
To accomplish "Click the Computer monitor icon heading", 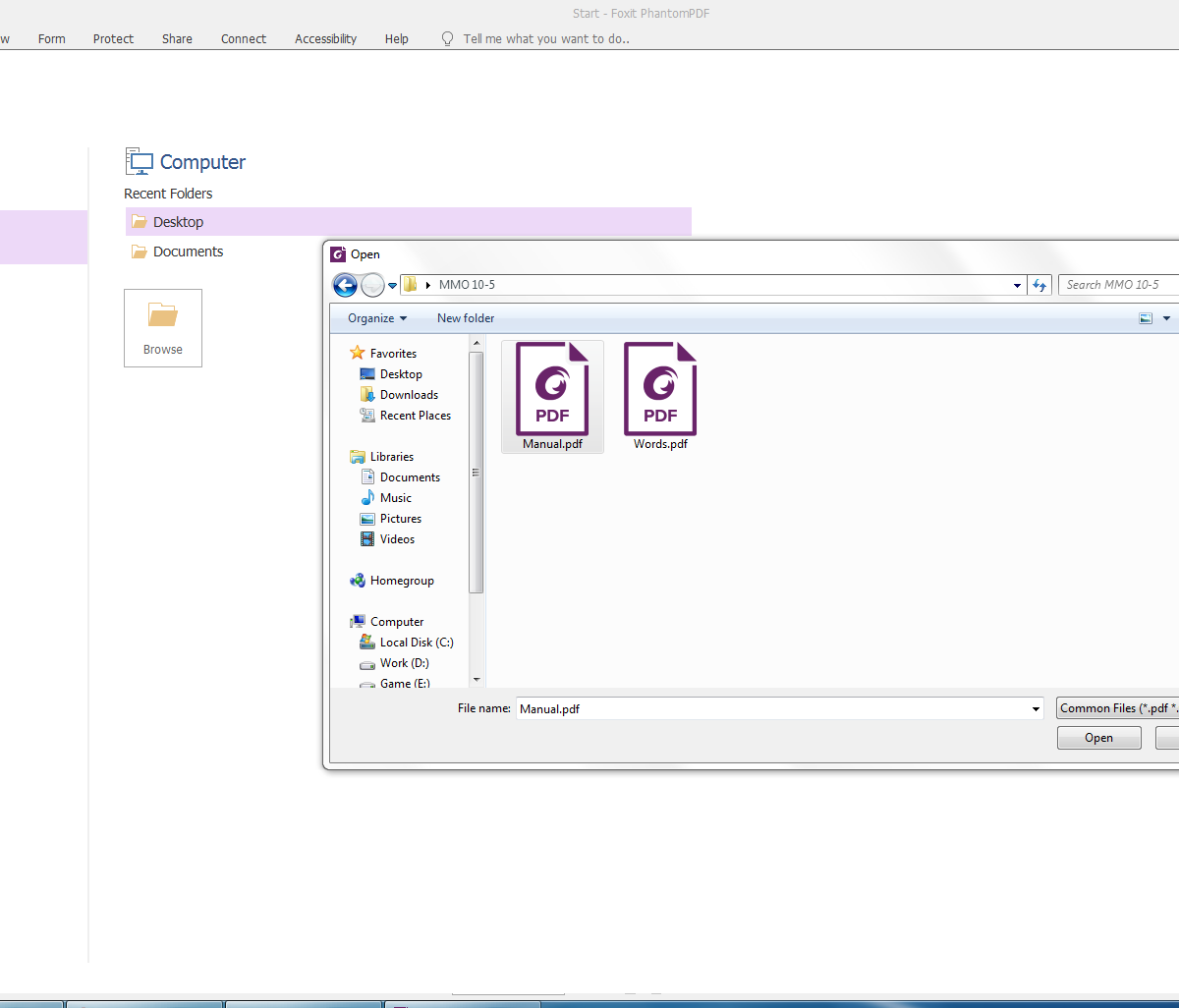I will pyautogui.click(x=140, y=162).
